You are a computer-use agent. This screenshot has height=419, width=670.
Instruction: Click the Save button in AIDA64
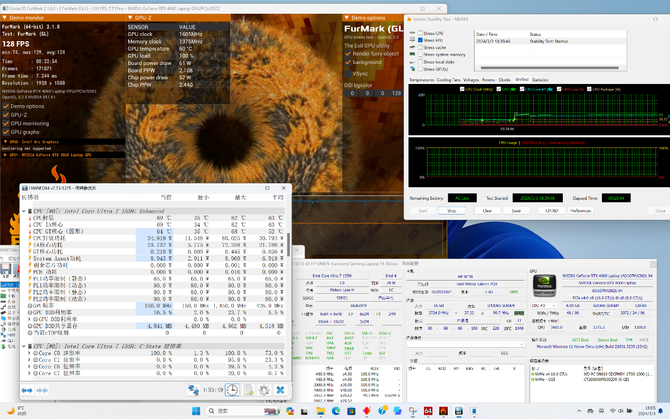coord(516,211)
